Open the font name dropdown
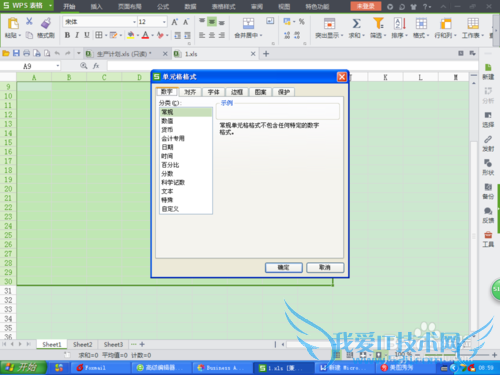 point(134,22)
